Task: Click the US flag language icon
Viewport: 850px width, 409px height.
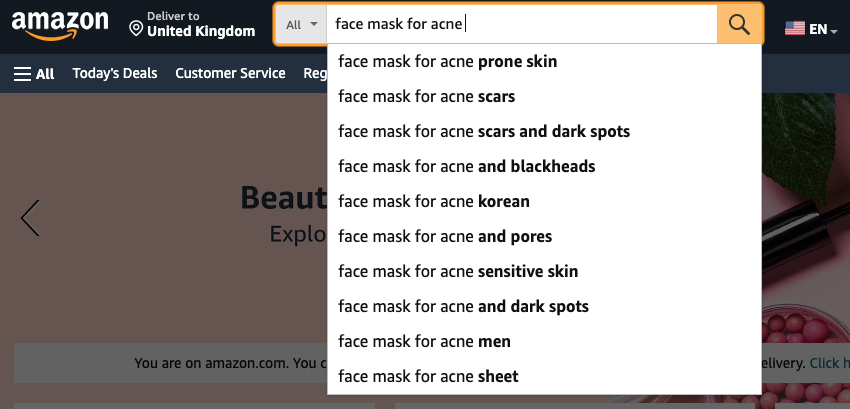Action: click(795, 28)
